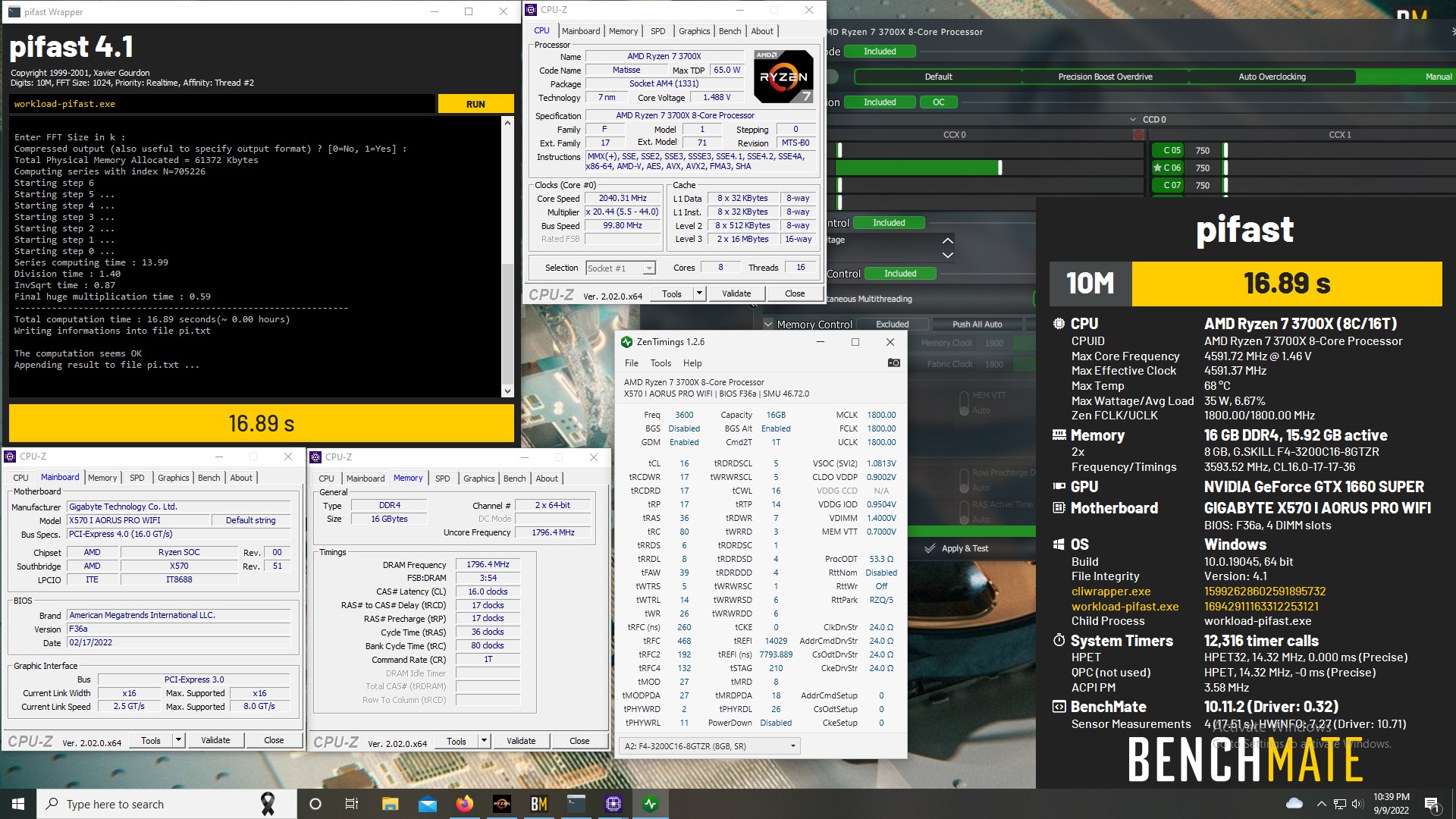The height and width of the screenshot is (819, 1456).
Task: Open network status icon in system tray
Action: pyautogui.click(x=1340, y=804)
